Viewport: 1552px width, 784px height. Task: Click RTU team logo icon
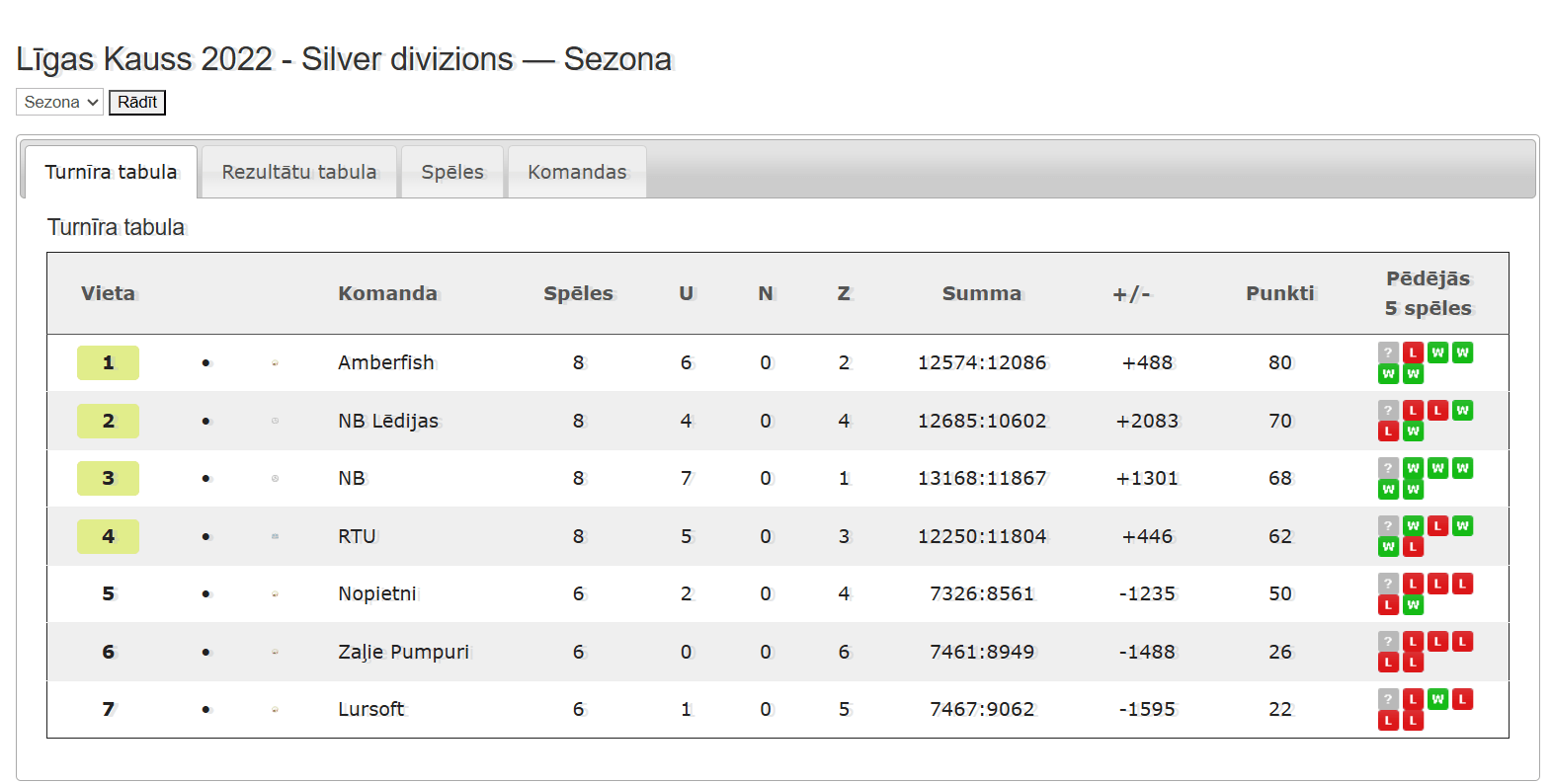(275, 536)
